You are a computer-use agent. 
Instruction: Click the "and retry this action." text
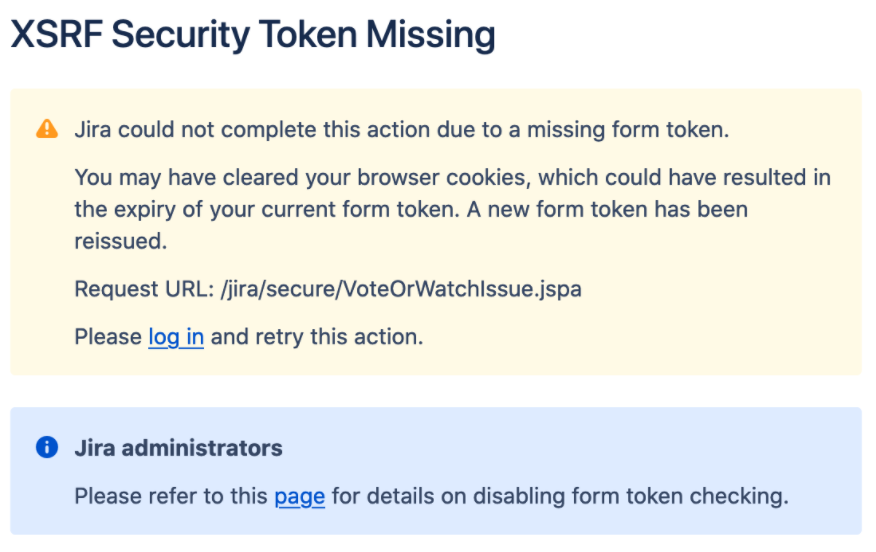[x=317, y=337]
